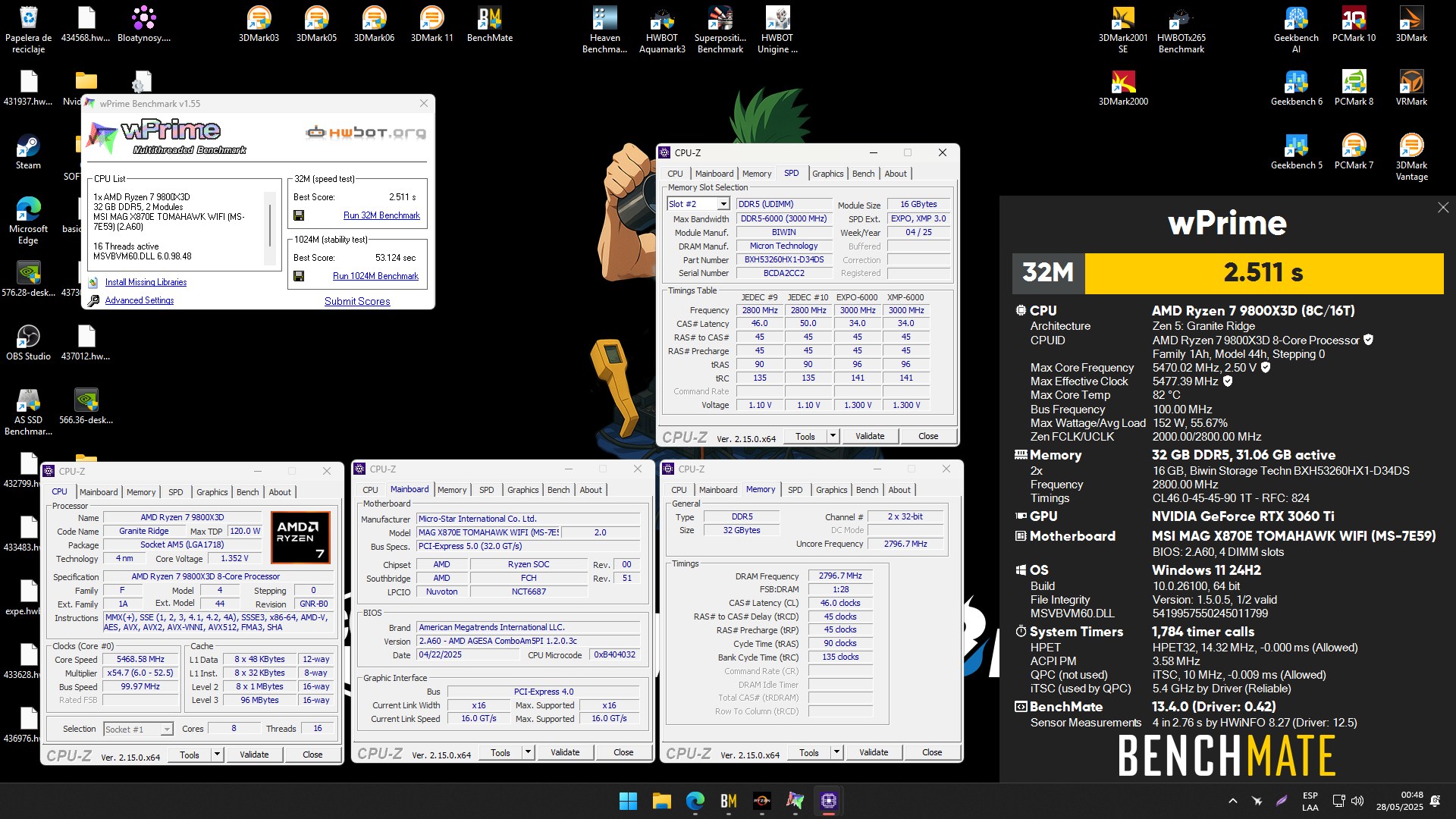Image resolution: width=1456 pixels, height=819 pixels.
Task: Open the Geekbench AI desktop icon
Action: point(1296,30)
